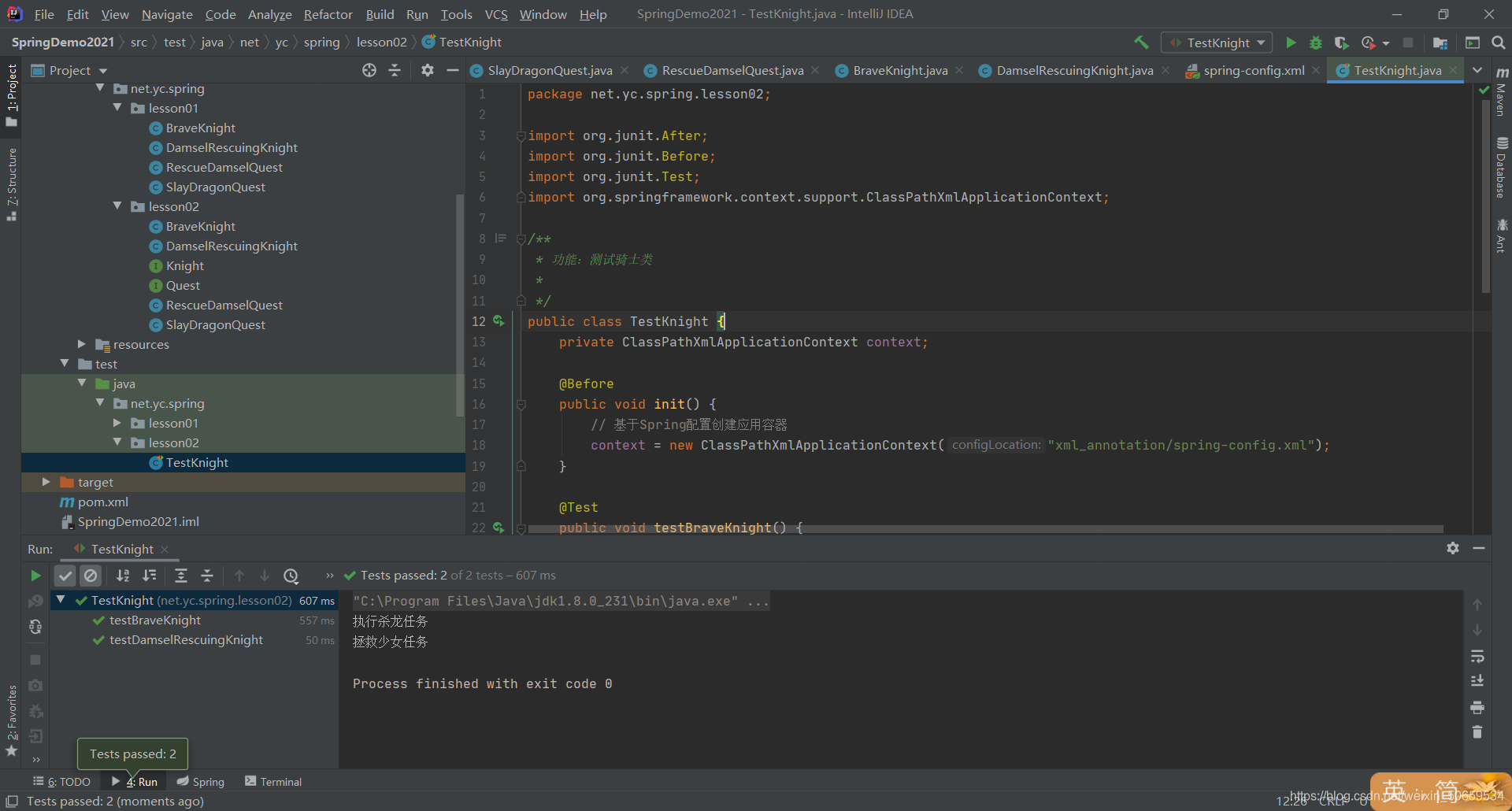This screenshot has height=811, width=1512.
Task: Expand lesson01 under test java
Action: coord(117,423)
